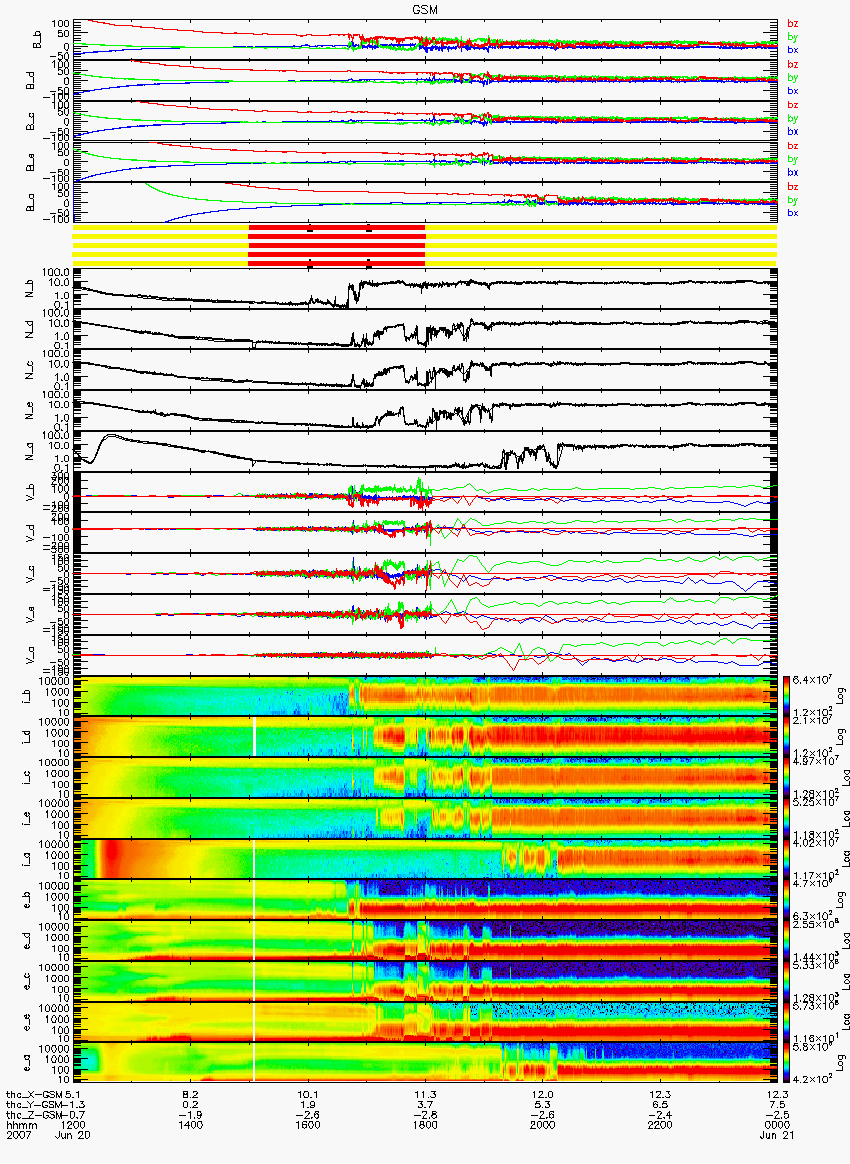This screenshot has height=1164, width=850.
Task: Click the 6.4×10^7 color scale maximum
Action: (x=811, y=680)
